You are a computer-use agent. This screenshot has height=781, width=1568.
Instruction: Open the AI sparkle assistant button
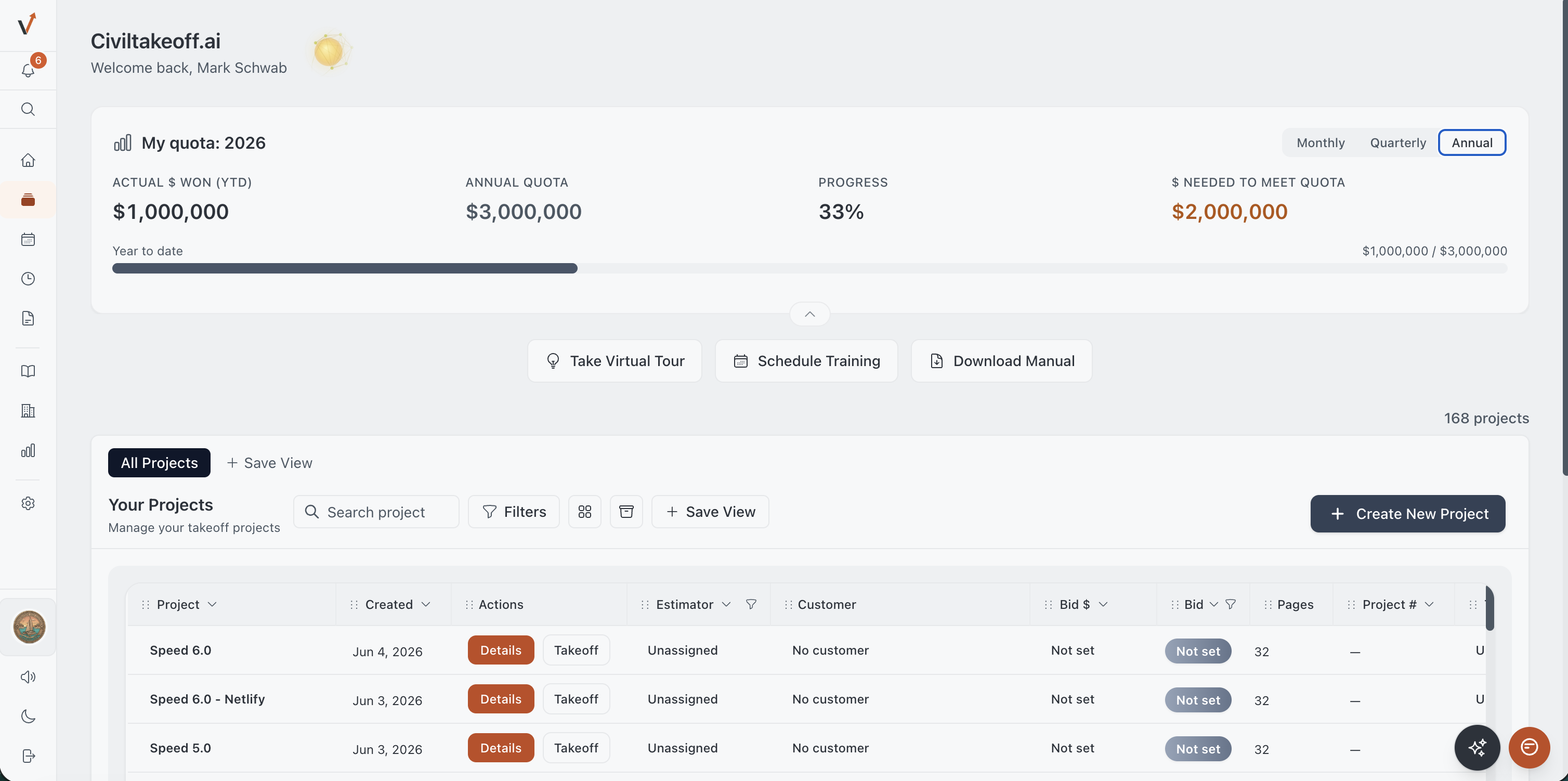pyautogui.click(x=1476, y=747)
